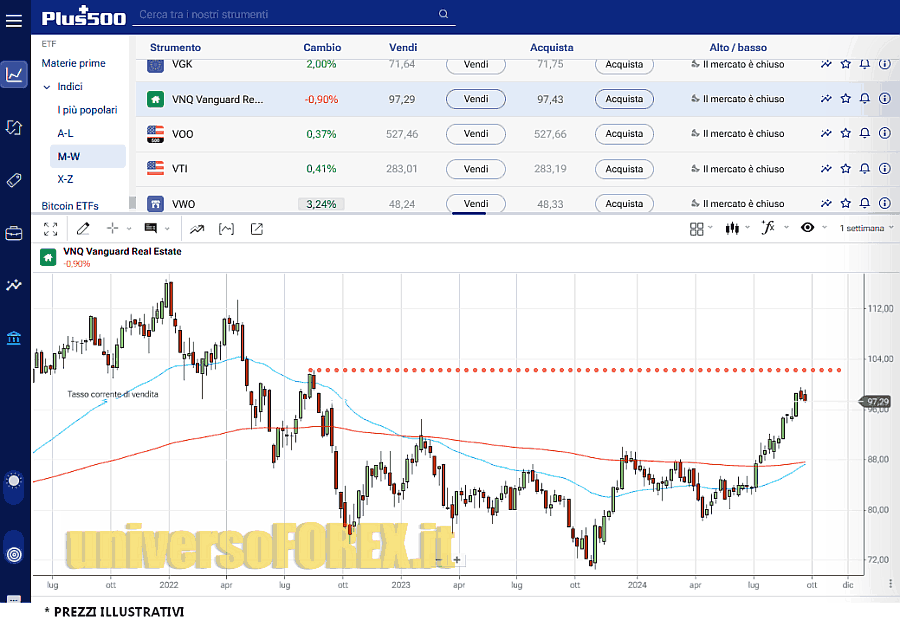The image size is (900, 620).
Task: Select the pencil drawing tool
Action: tap(84, 229)
